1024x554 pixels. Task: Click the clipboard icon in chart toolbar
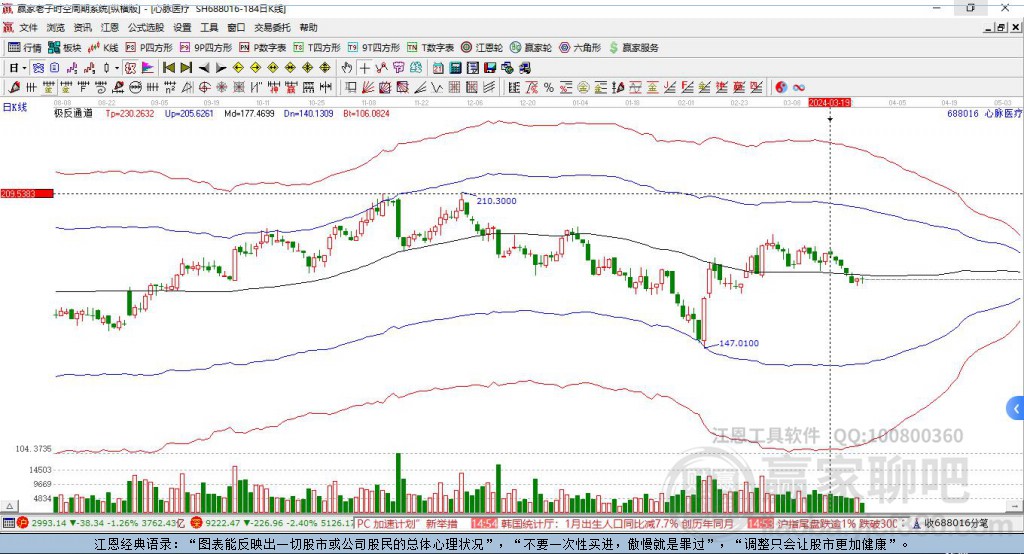(x=55, y=68)
